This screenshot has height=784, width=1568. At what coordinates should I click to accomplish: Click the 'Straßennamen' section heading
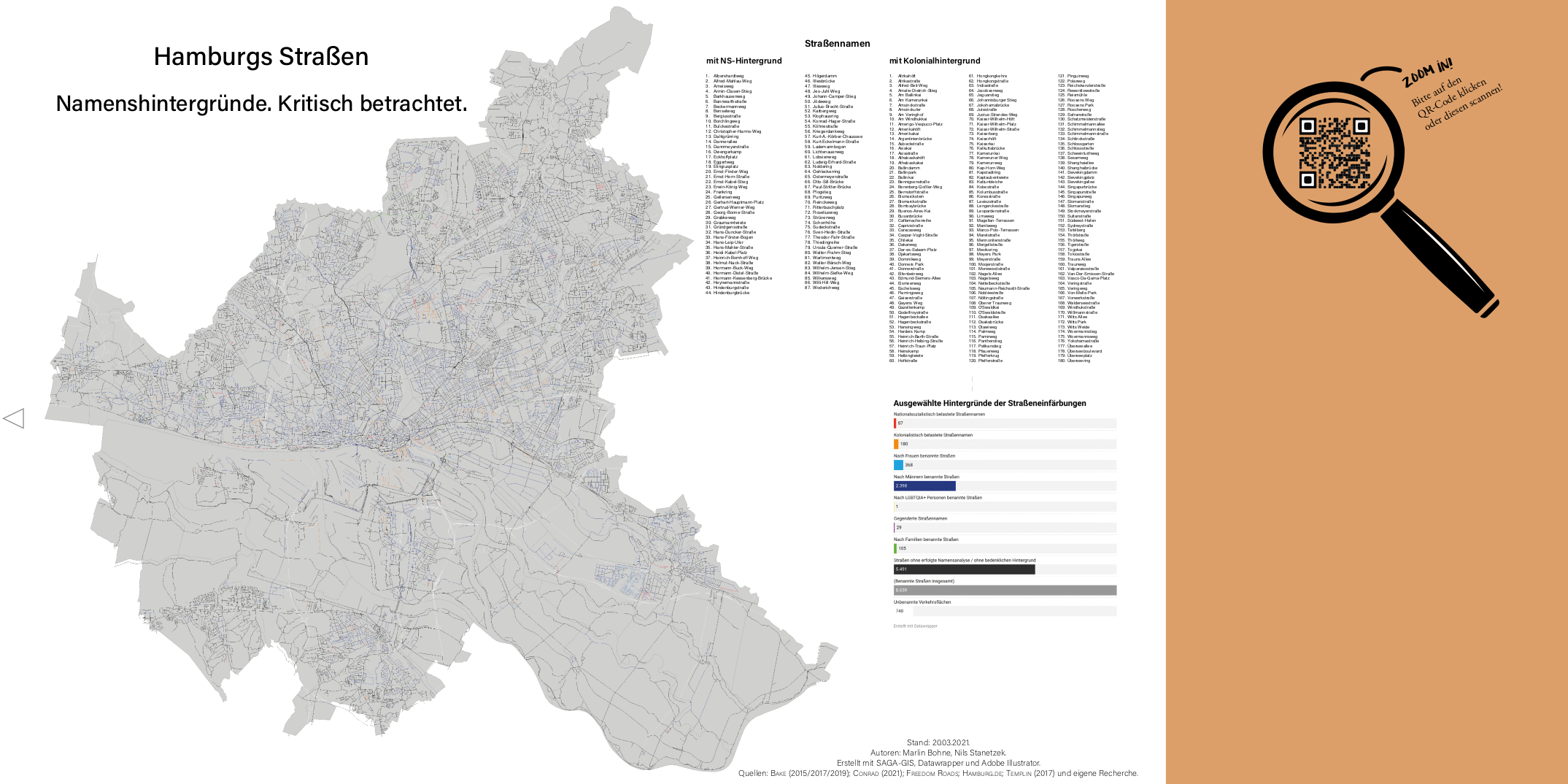coord(837,44)
